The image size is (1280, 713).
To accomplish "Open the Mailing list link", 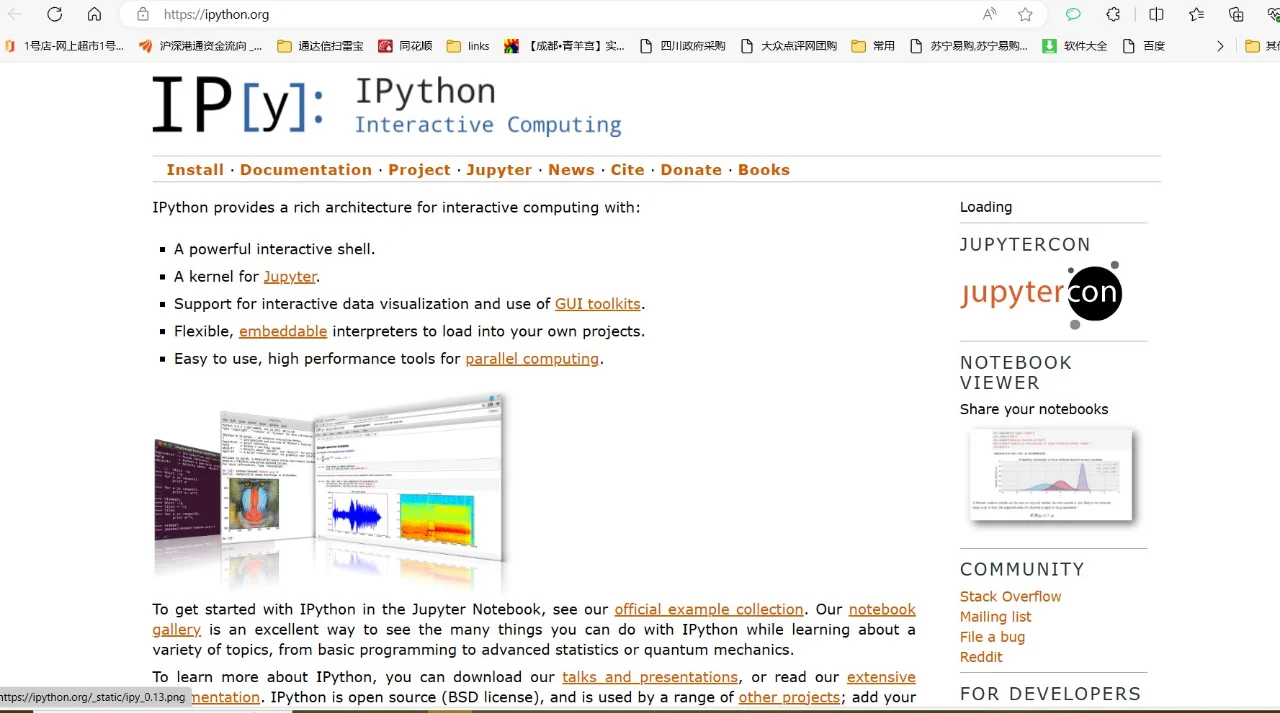I will pos(995,617).
